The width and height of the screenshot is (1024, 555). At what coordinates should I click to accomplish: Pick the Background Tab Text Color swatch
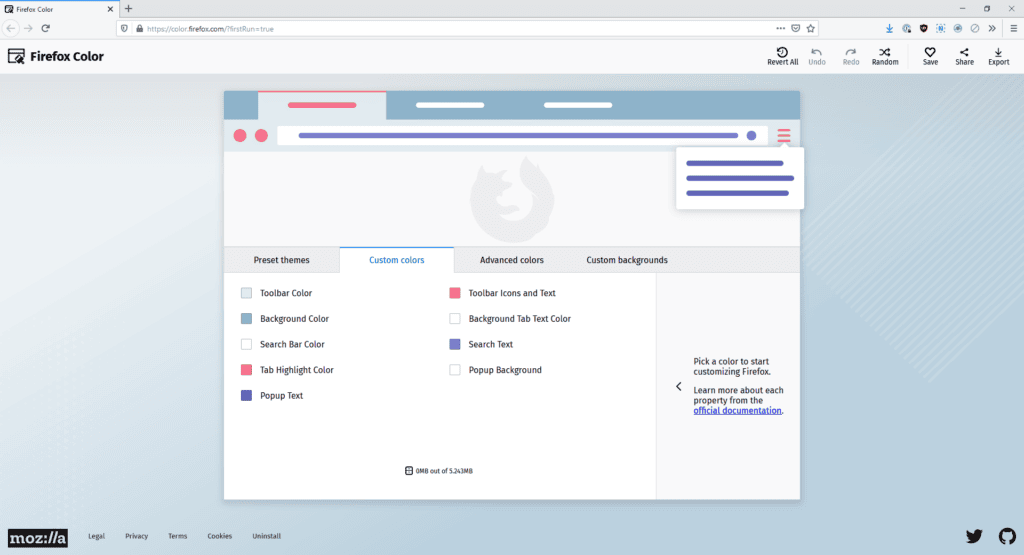tap(455, 319)
